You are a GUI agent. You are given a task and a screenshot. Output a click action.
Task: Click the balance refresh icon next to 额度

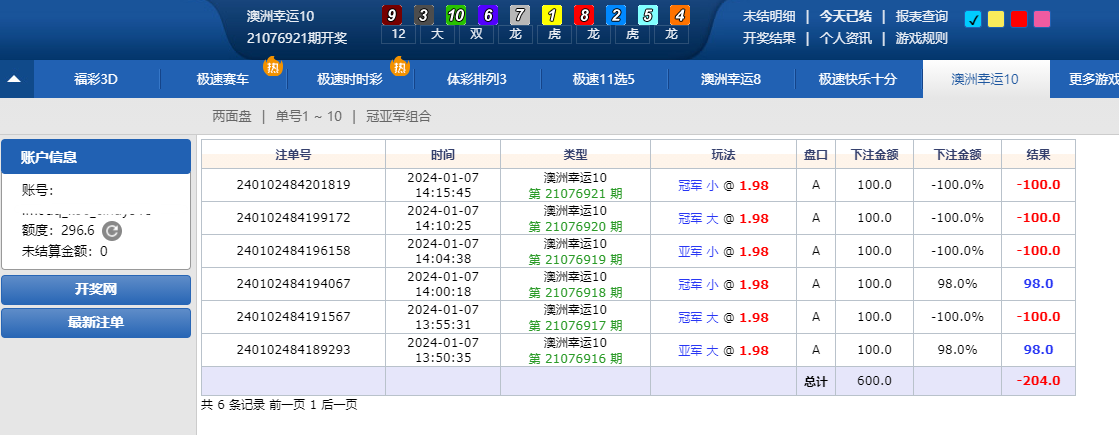[x=112, y=231]
